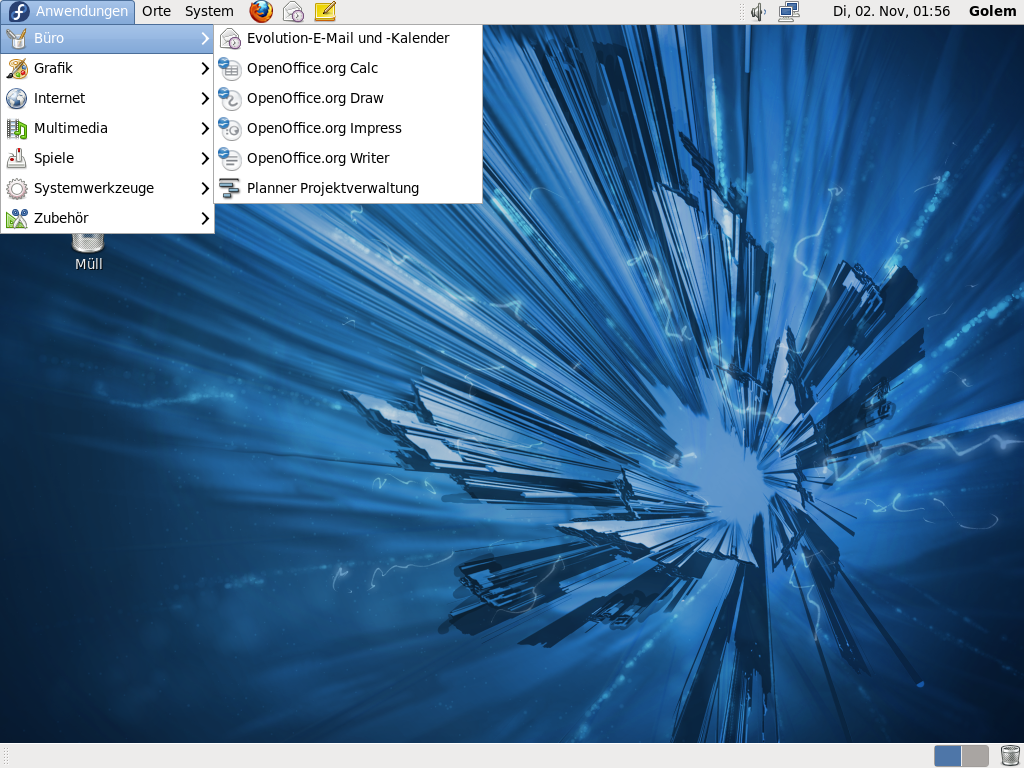This screenshot has width=1024, height=768.
Task: Launch Firefox from the top panel
Action: click(x=261, y=12)
